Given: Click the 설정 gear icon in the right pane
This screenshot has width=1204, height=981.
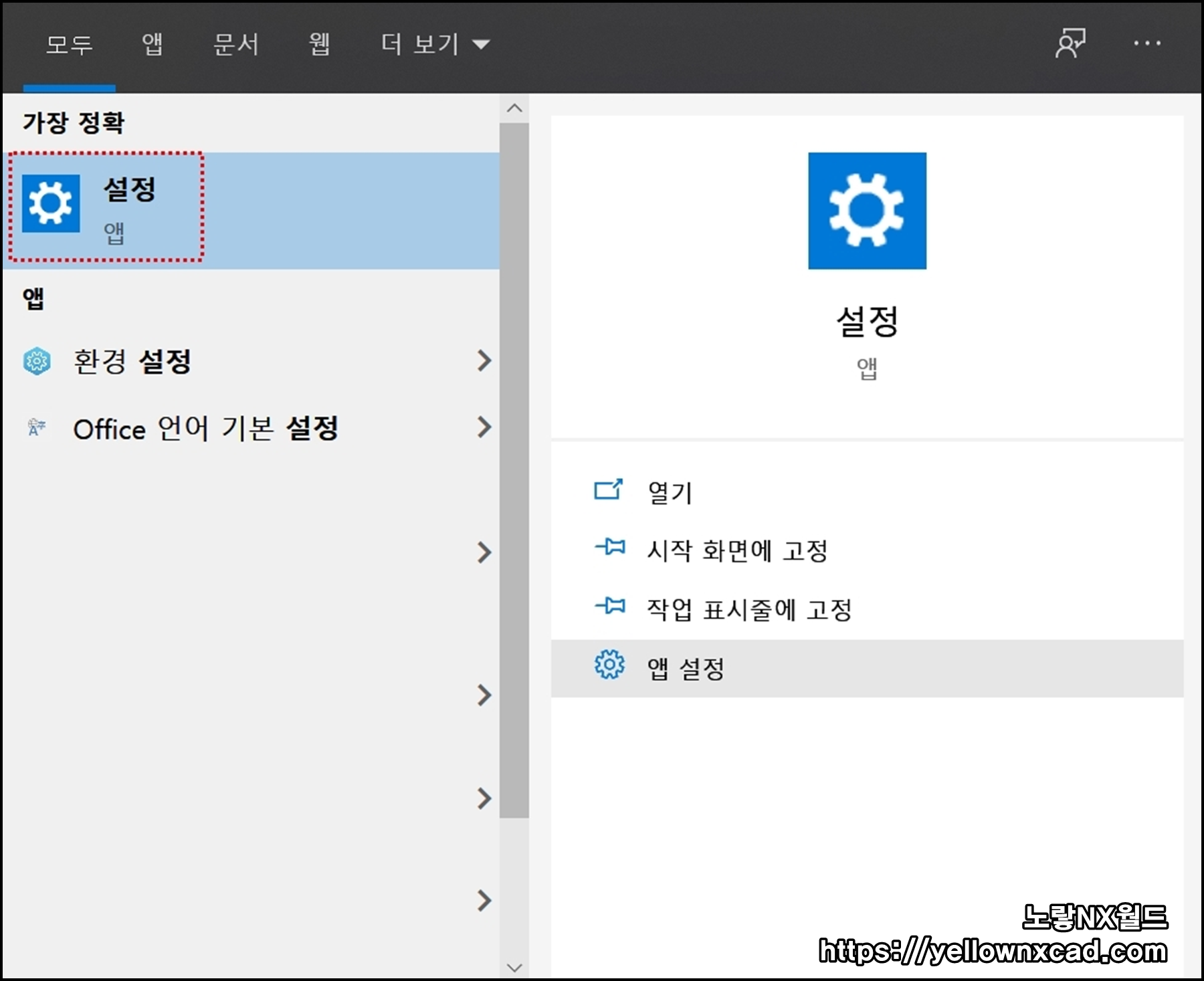Looking at the screenshot, I should click(866, 210).
